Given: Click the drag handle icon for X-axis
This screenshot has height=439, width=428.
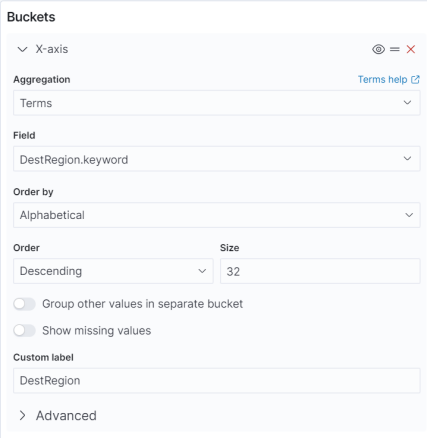Looking at the screenshot, I should point(395,49).
